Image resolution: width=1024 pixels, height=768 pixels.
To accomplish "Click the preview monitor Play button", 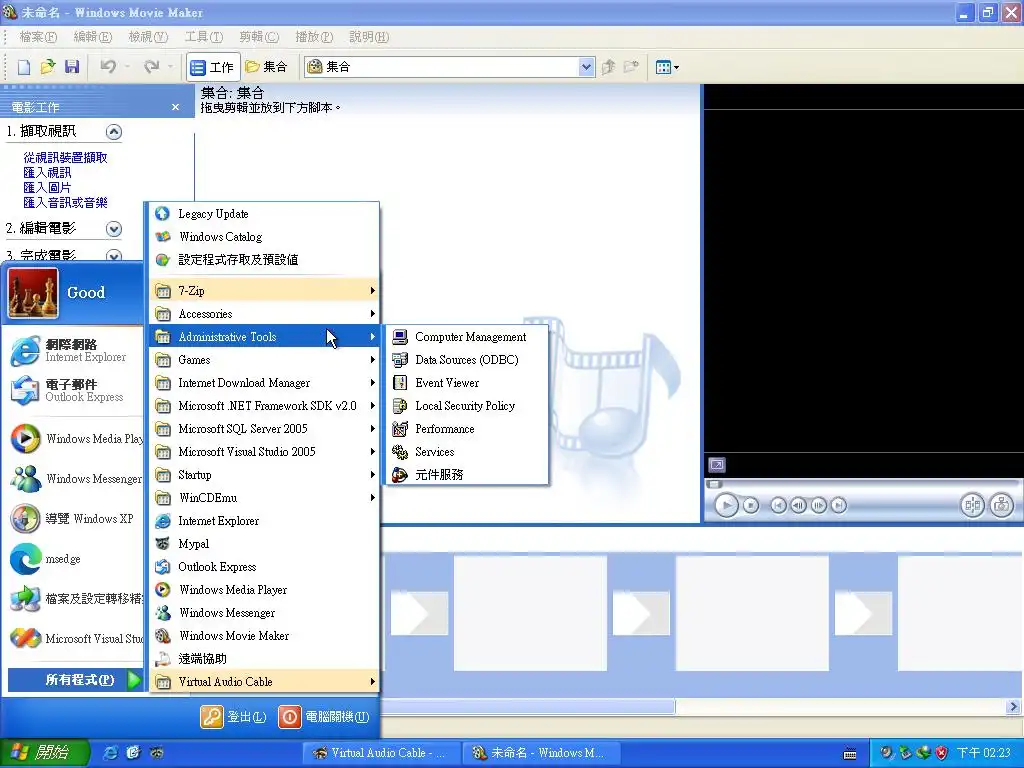I will [726, 505].
